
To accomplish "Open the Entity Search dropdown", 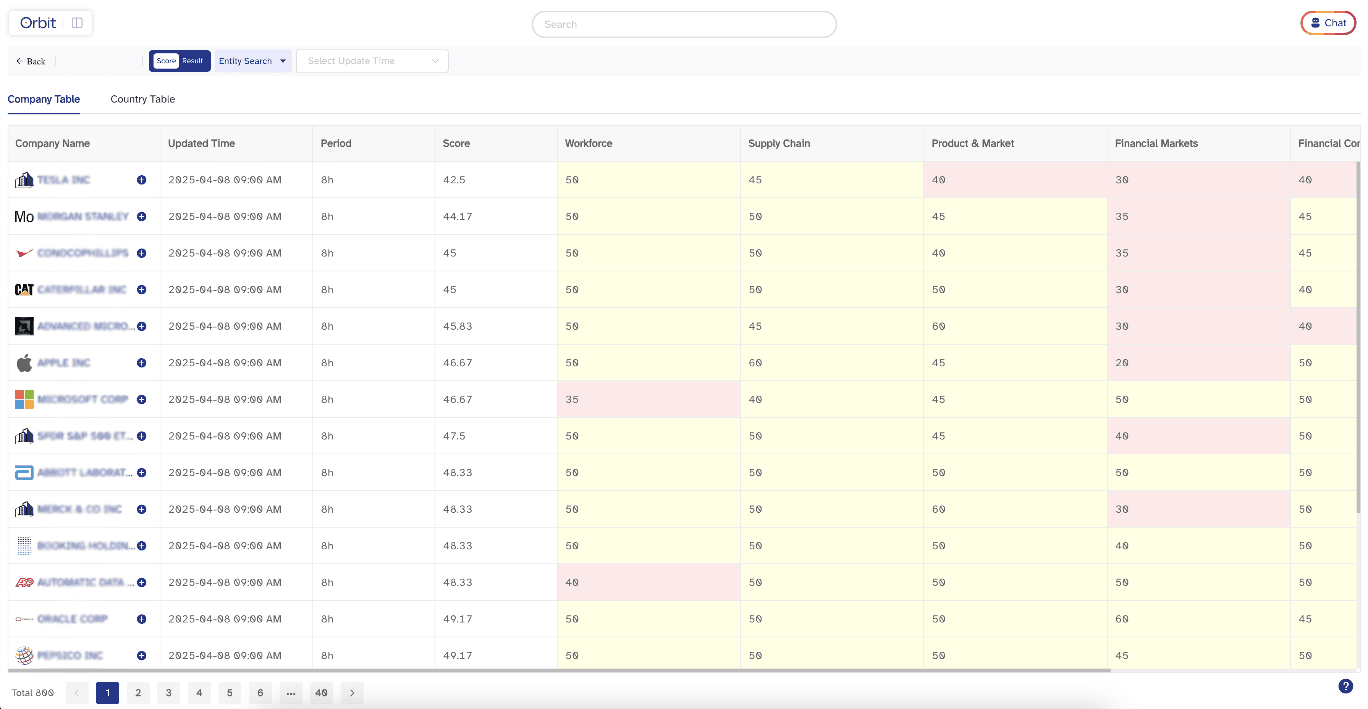I will click(253, 61).
